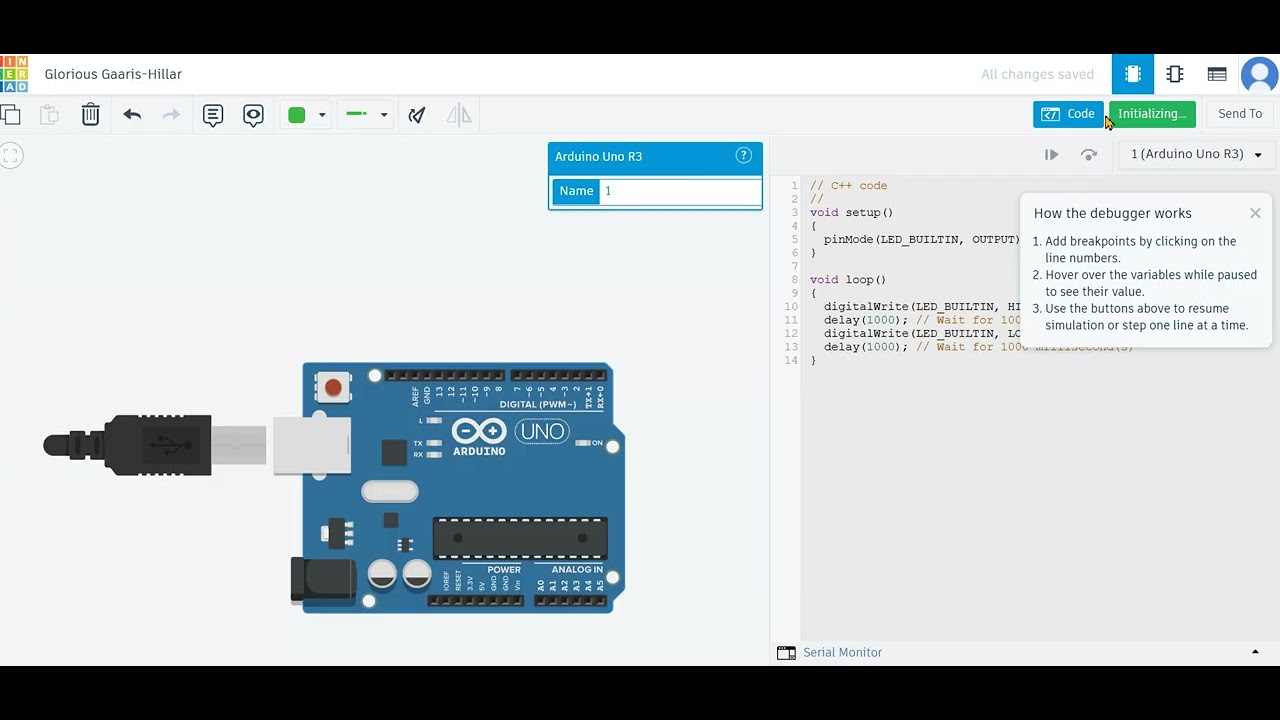The image size is (1280, 720).
Task: Undo the last action
Action: [132, 114]
